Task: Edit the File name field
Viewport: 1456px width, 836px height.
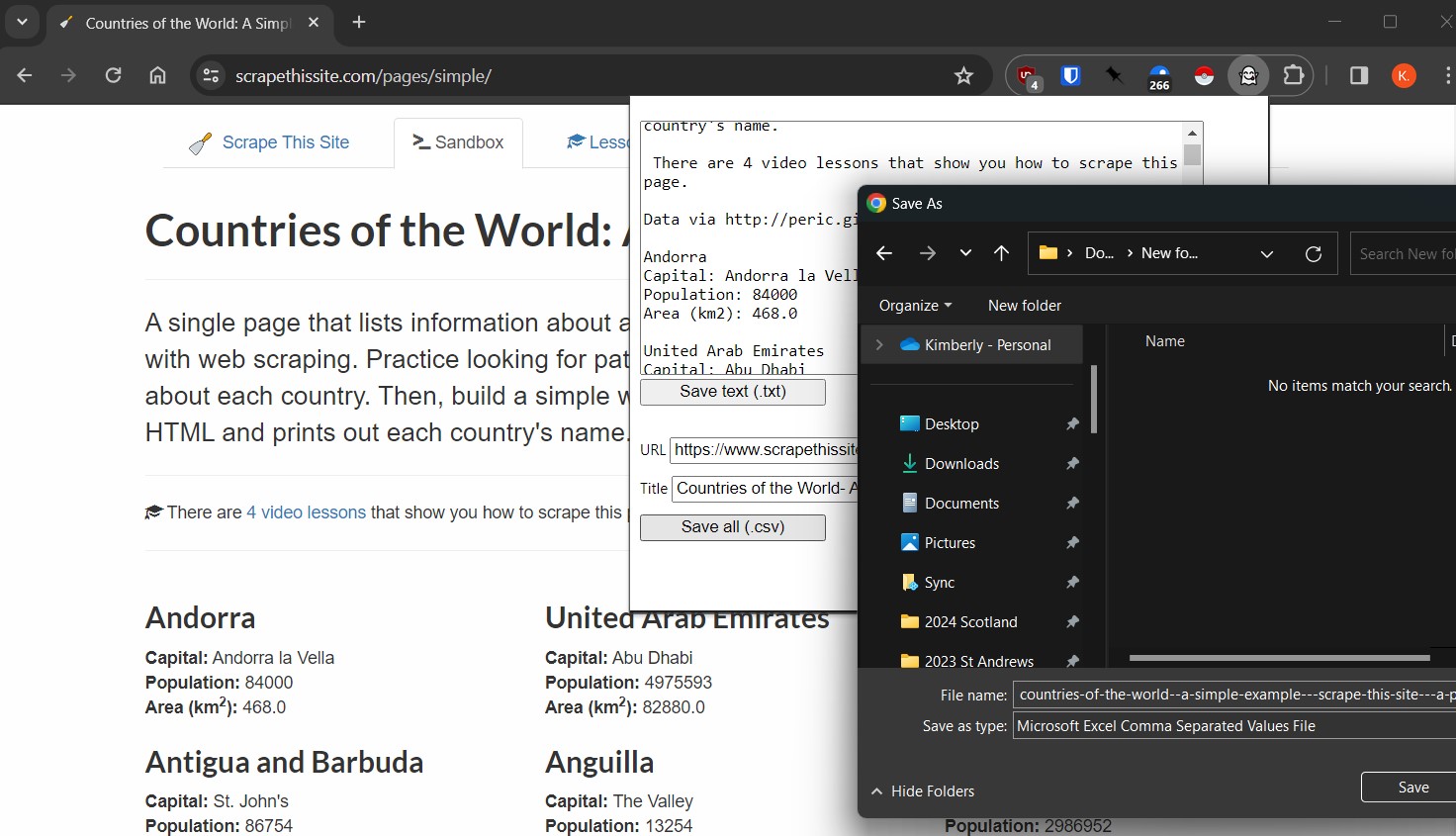Action: [1234, 695]
